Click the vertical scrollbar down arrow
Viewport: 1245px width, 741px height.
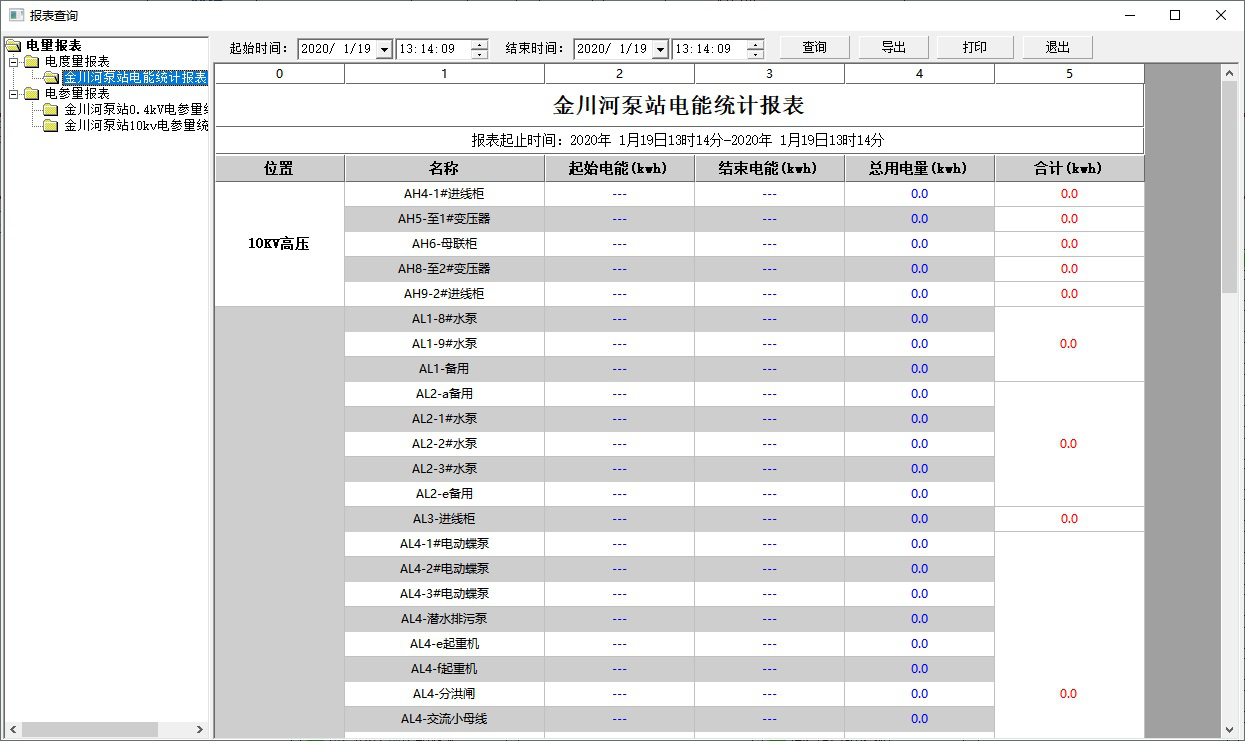click(1230, 730)
